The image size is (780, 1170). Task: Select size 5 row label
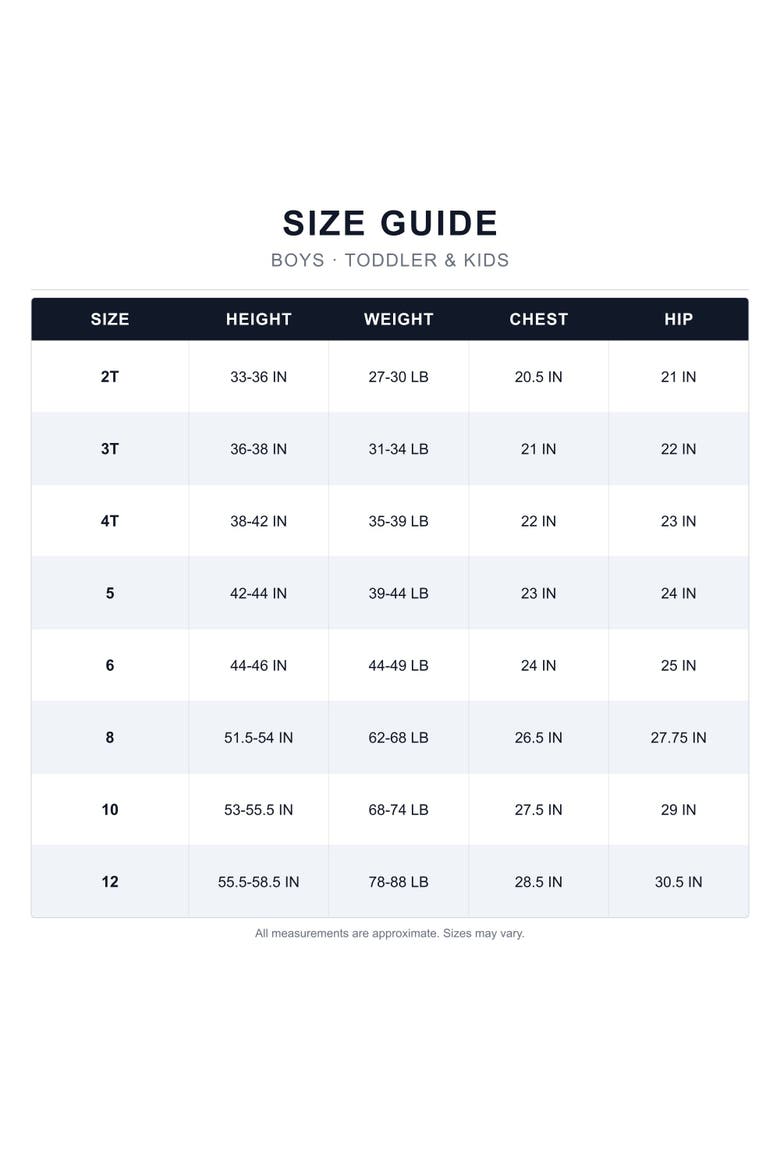click(110, 593)
